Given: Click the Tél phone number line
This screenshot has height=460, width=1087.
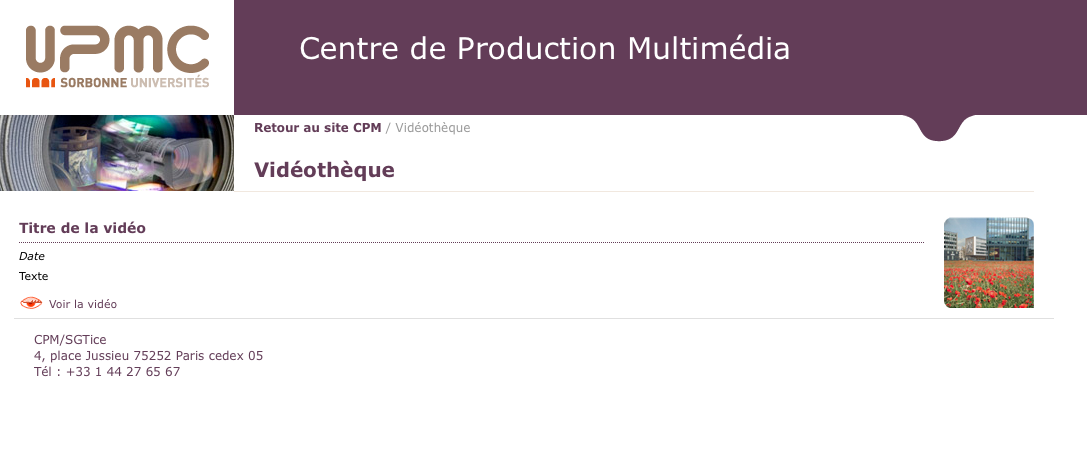Looking at the screenshot, I should (107, 372).
